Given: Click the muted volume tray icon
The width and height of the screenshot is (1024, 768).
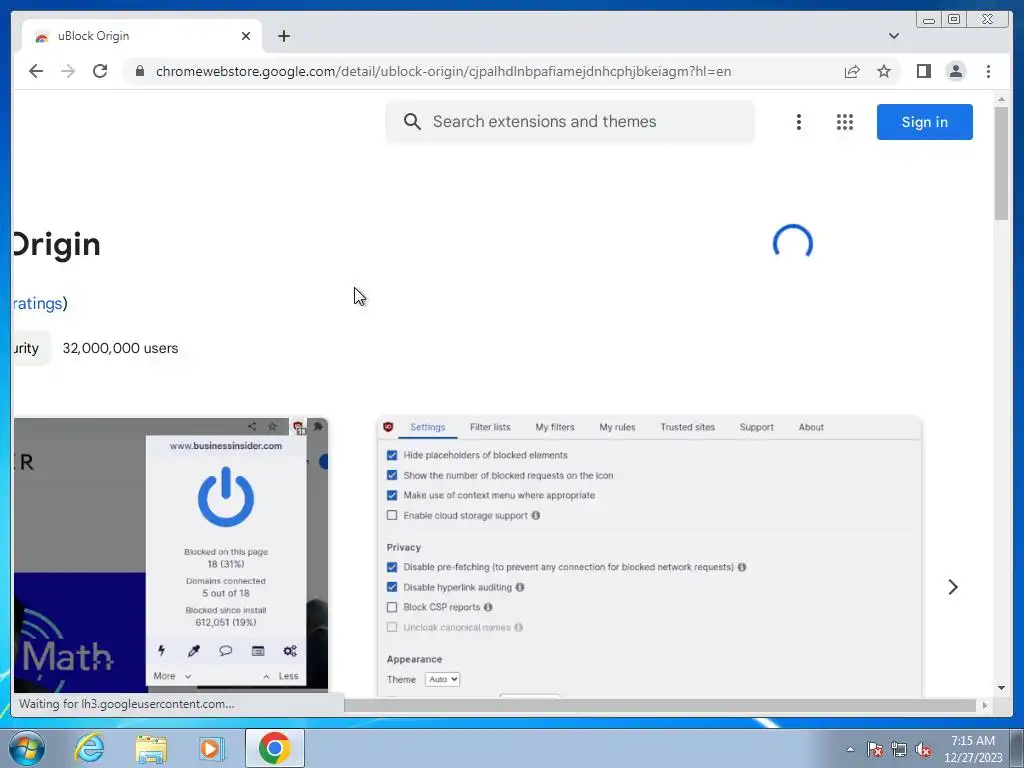Looking at the screenshot, I should point(923,749).
